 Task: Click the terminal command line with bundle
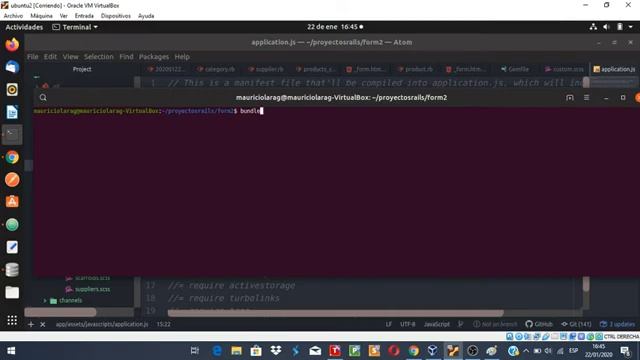click(x=148, y=111)
